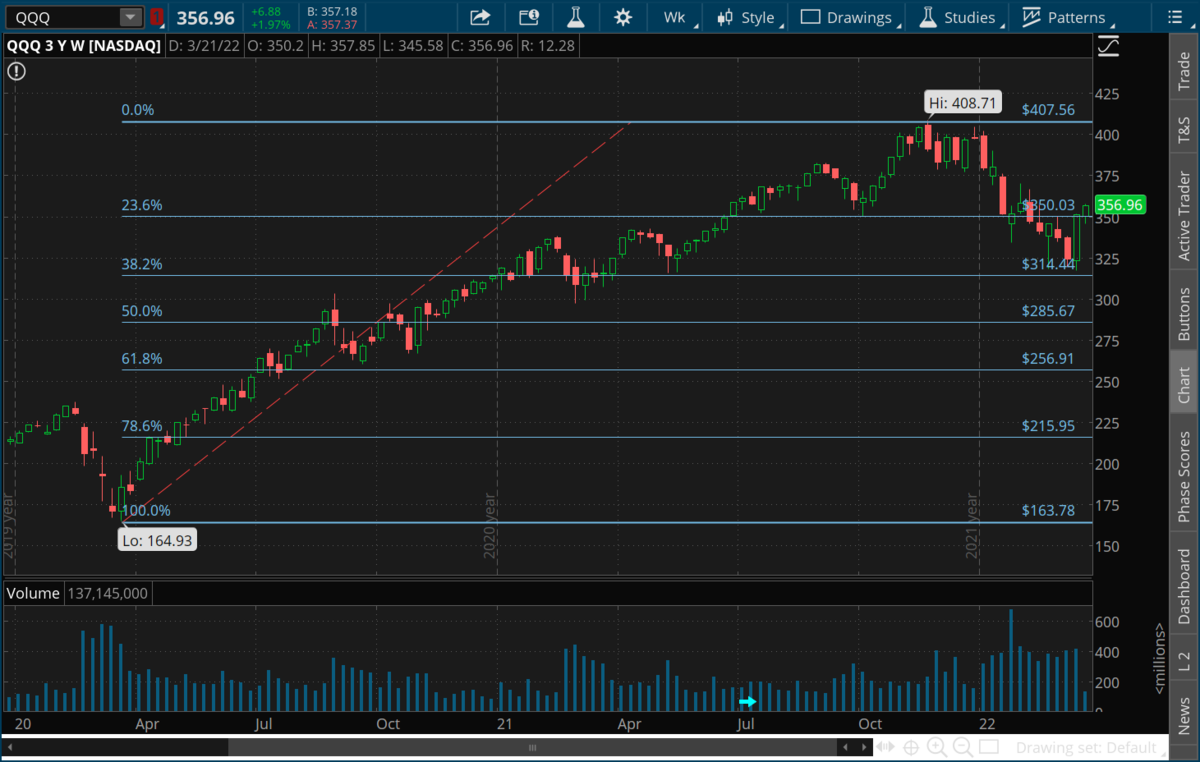Click the 38.2% Fibonacci level label
Viewport: 1200px width, 762px height.
pos(142,265)
